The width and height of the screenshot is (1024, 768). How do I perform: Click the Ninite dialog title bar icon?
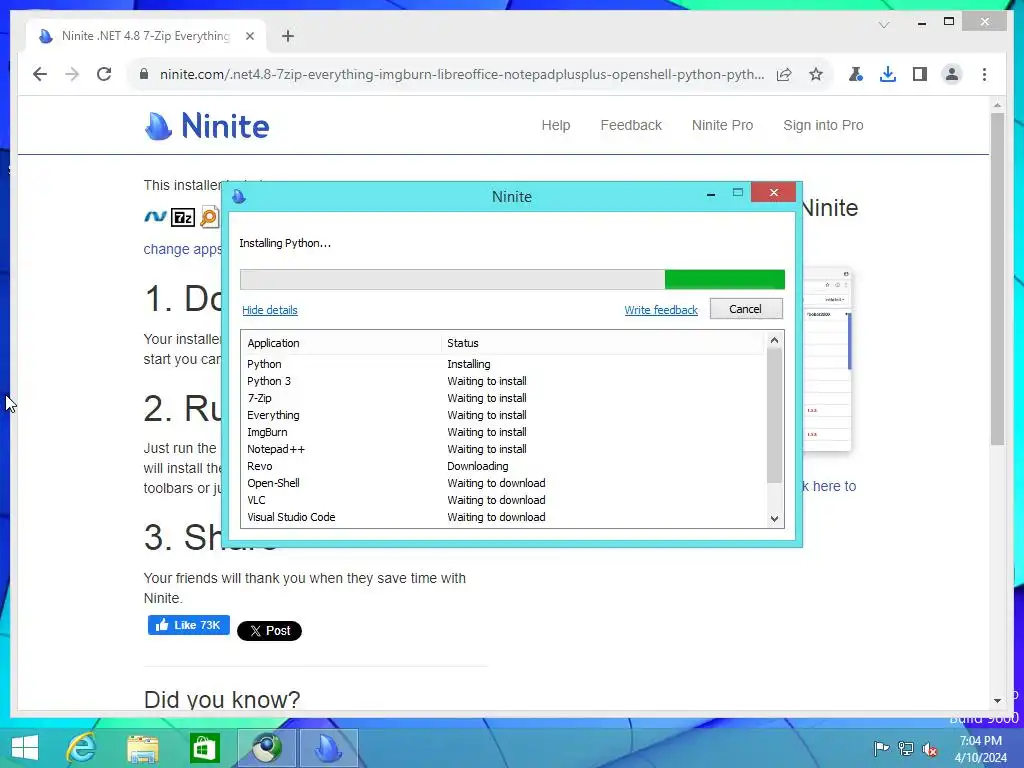[239, 196]
